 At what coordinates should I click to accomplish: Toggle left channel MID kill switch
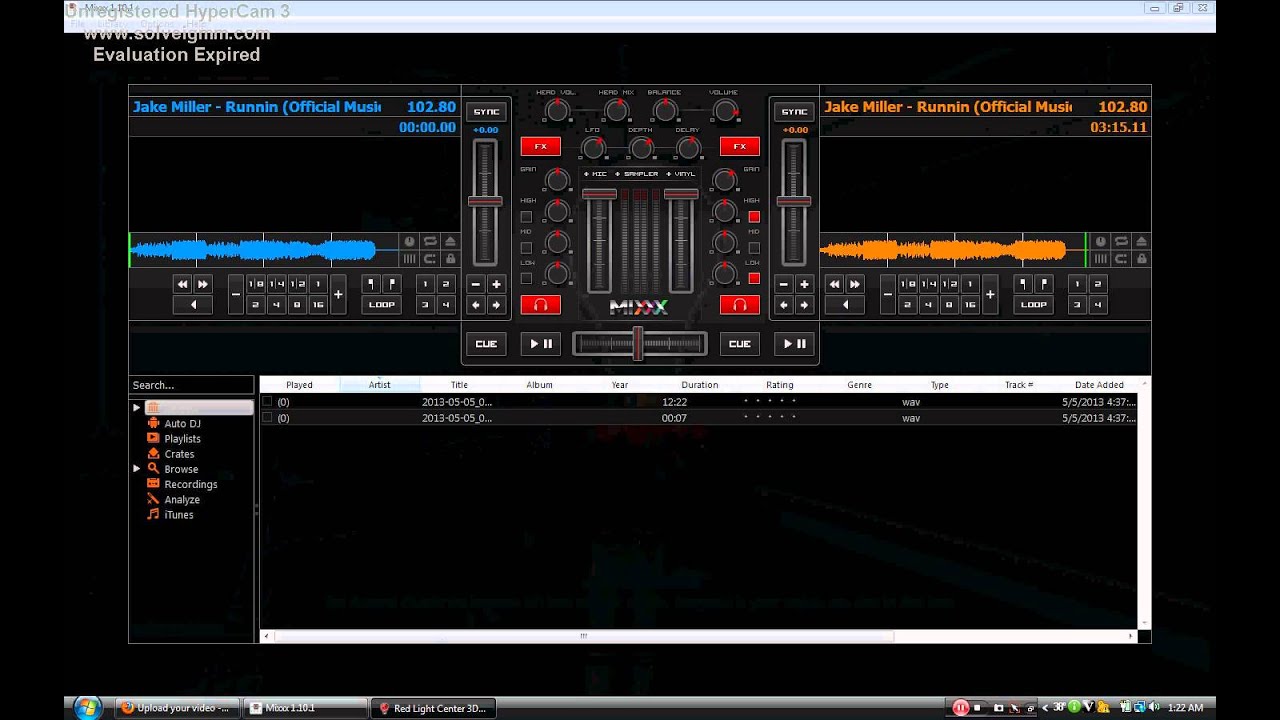click(527, 248)
